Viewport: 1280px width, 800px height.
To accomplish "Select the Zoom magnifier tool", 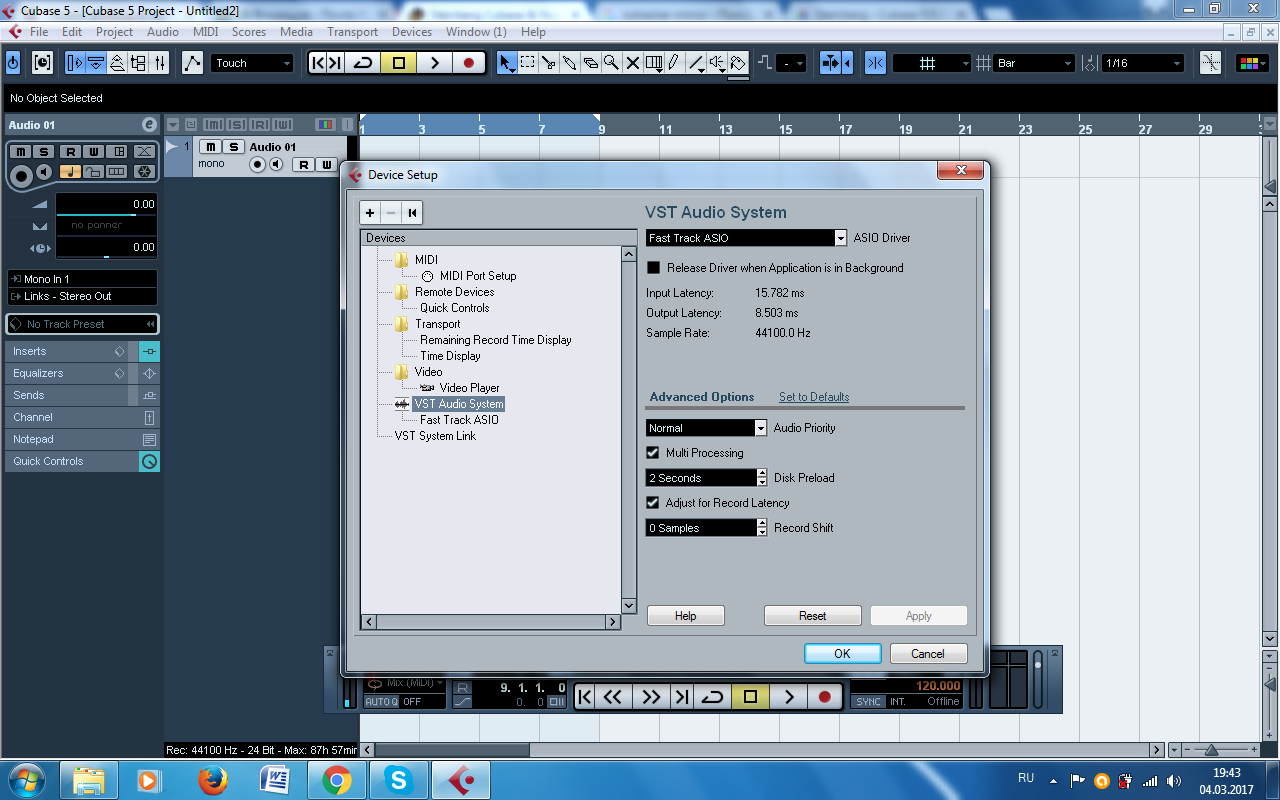I will click(612, 63).
